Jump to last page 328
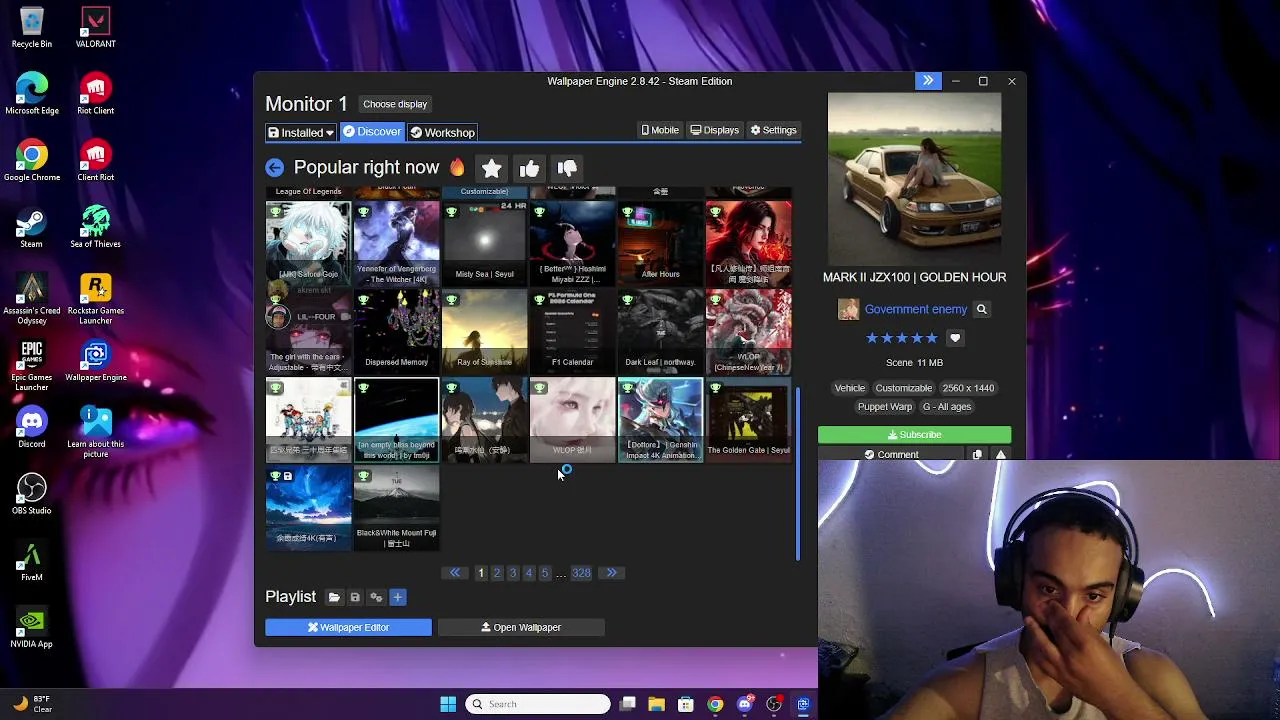 [x=581, y=573]
